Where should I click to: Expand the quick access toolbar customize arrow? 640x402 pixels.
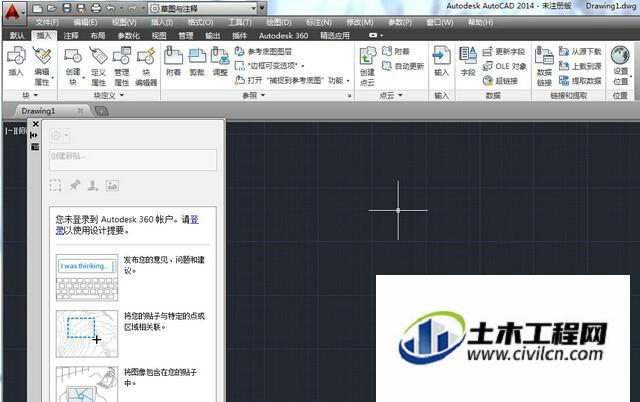(x=262, y=8)
